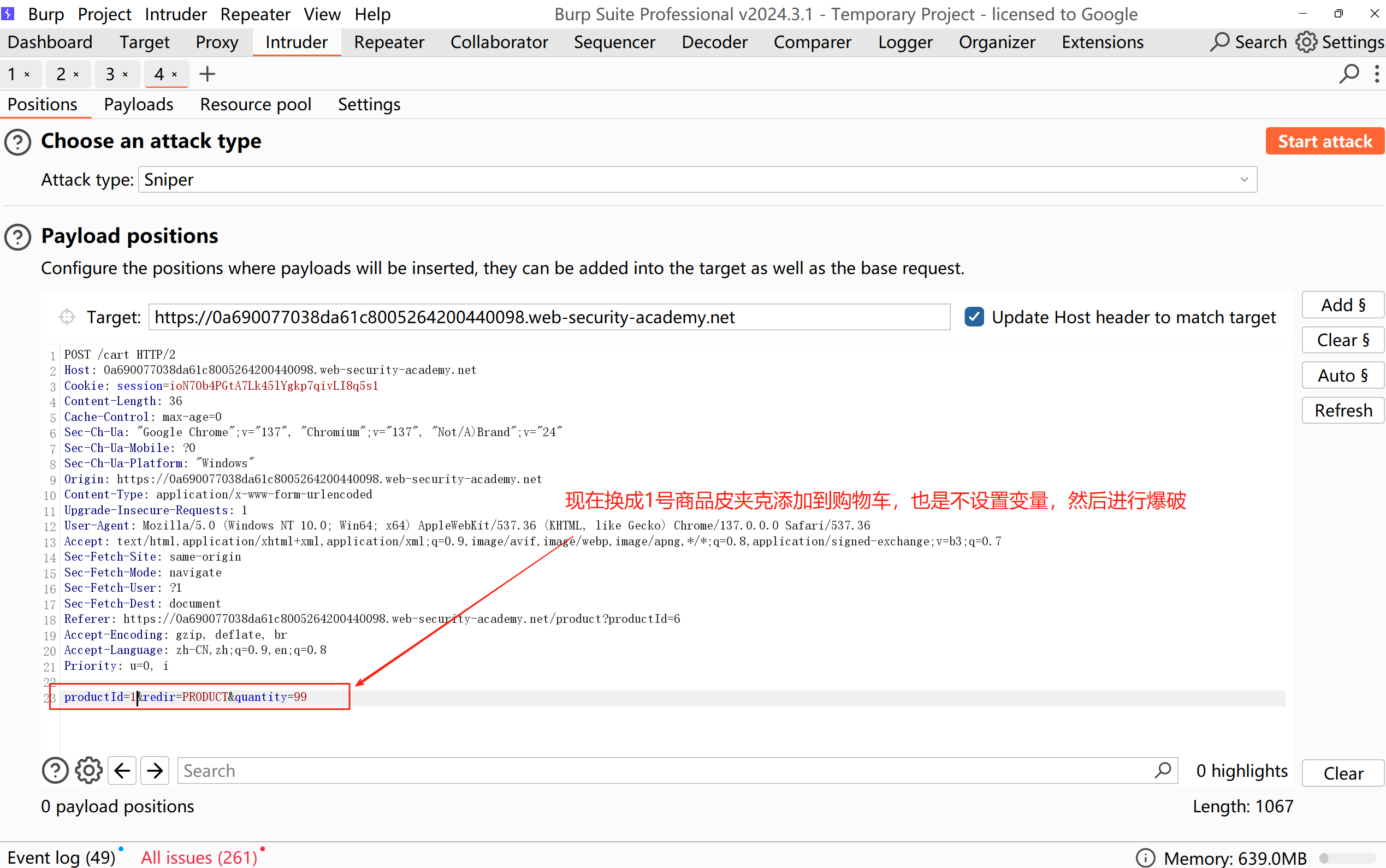Click the previous match left arrow
1386x868 pixels.
(x=122, y=770)
